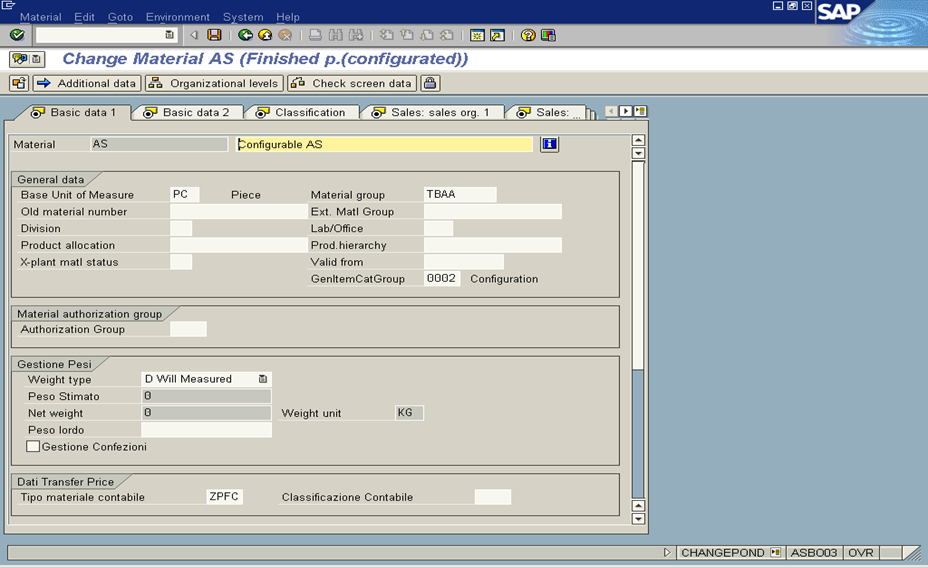Click the Old material number field
This screenshot has width=928, height=568.
click(239, 212)
